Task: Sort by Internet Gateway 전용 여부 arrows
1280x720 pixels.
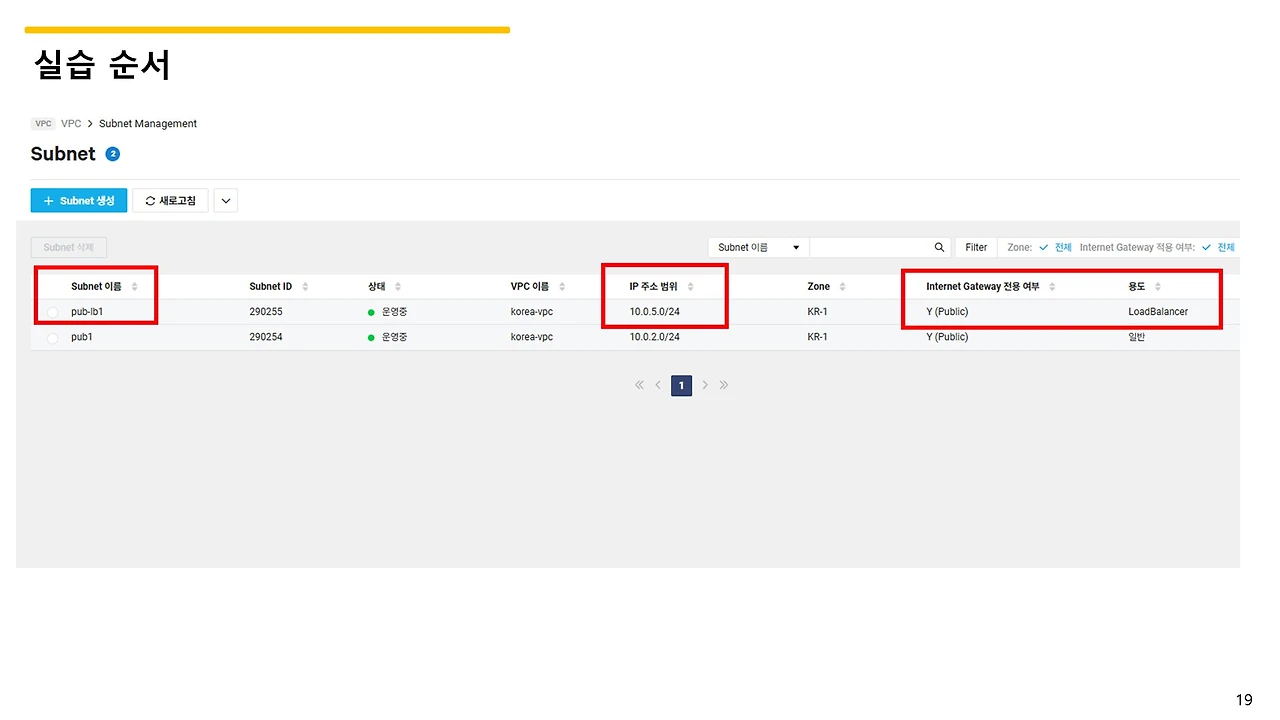Action: [1052, 287]
